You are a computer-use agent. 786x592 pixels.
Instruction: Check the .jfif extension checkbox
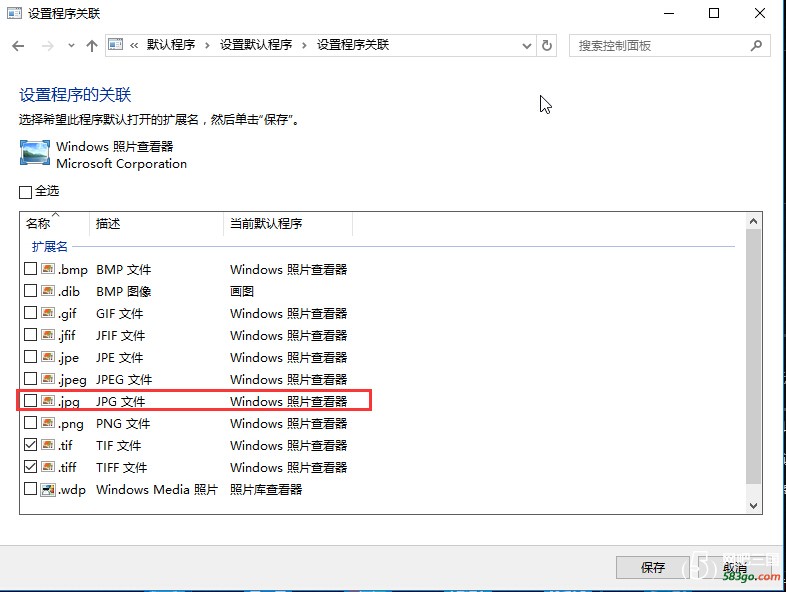click(31, 335)
